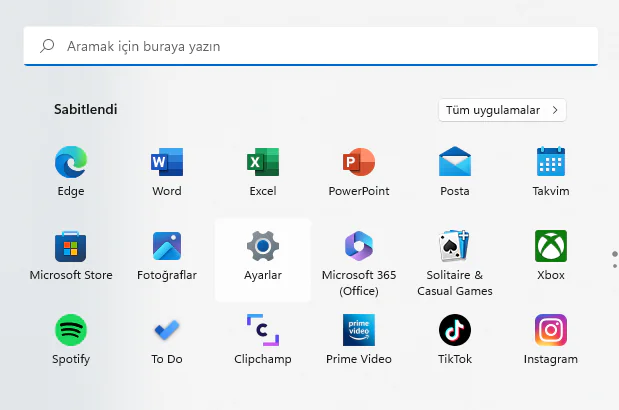Launch Instagram
The height and width of the screenshot is (410, 619).
pyautogui.click(x=551, y=339)
